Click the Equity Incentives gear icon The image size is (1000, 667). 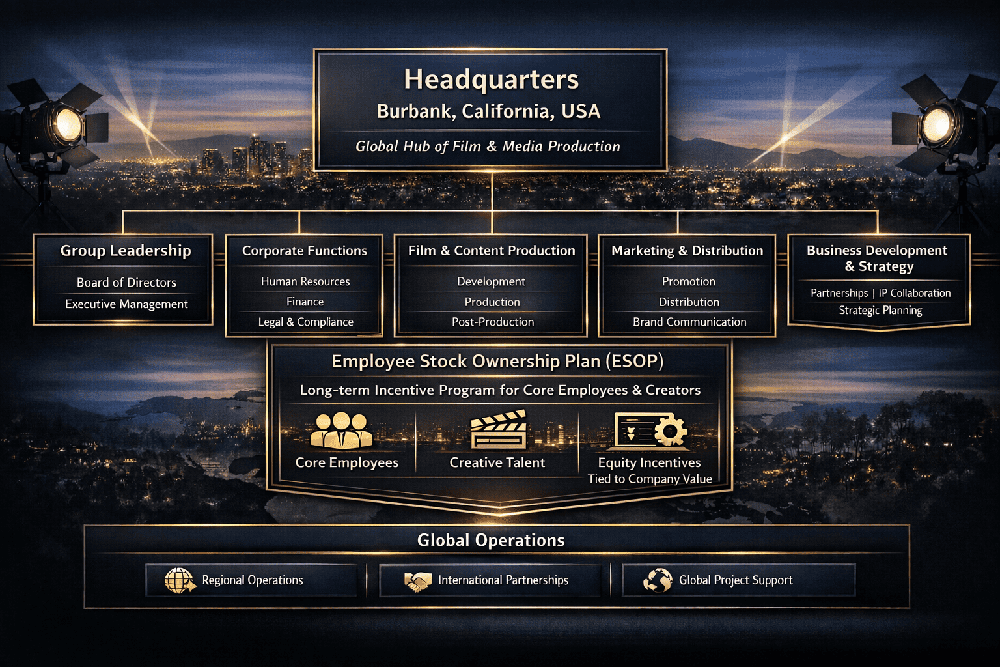[x=649, y=430]
